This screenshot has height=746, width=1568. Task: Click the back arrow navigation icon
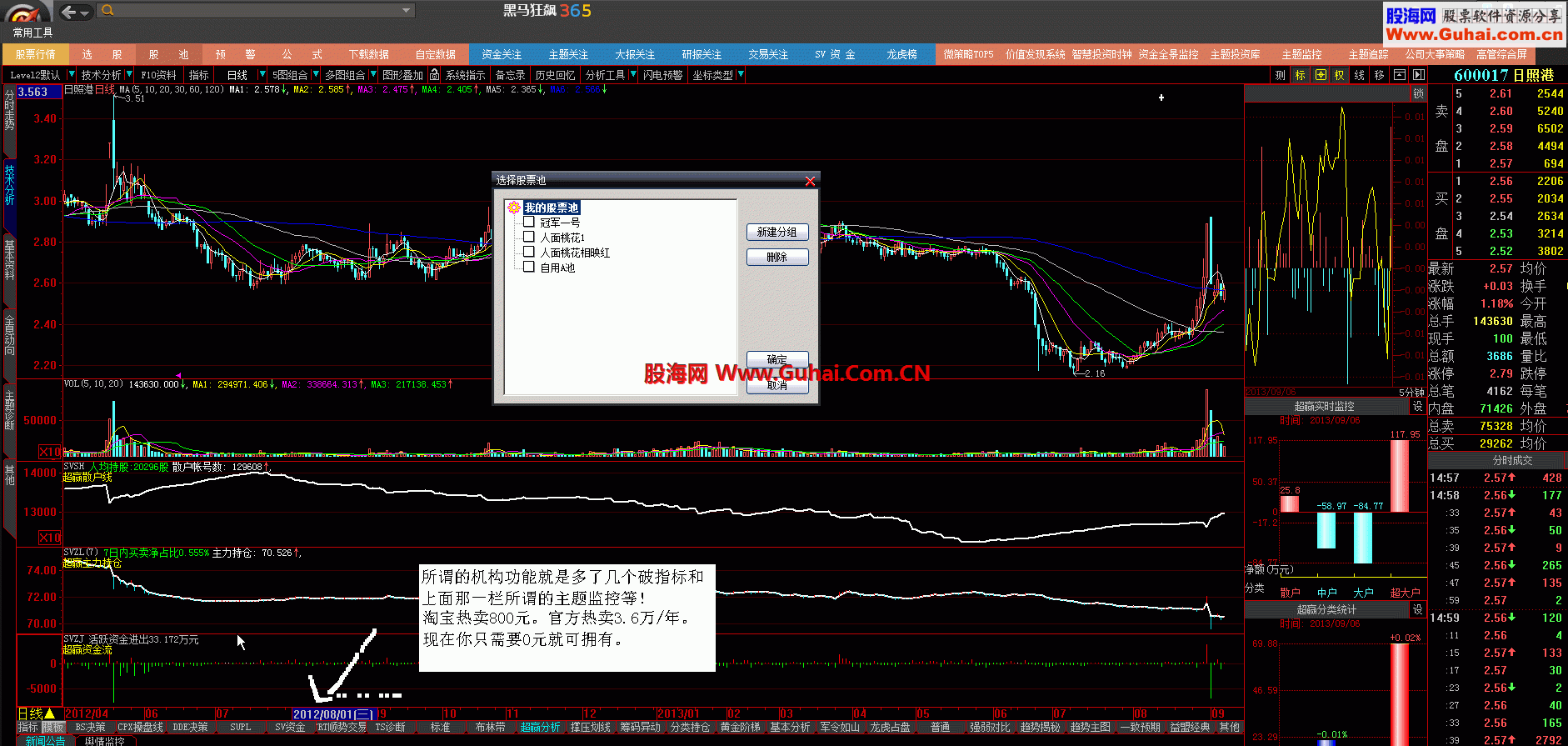click(69, 12)
